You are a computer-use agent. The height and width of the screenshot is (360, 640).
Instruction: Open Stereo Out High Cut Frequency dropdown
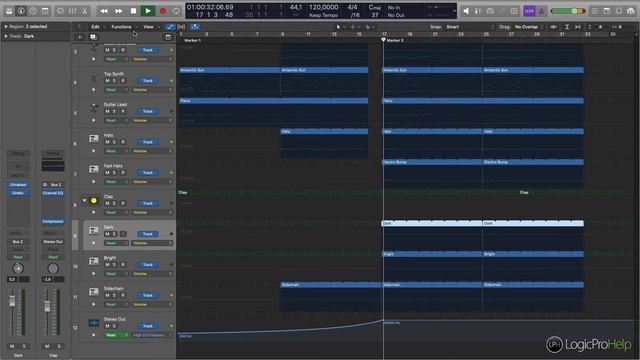[152, 335]
